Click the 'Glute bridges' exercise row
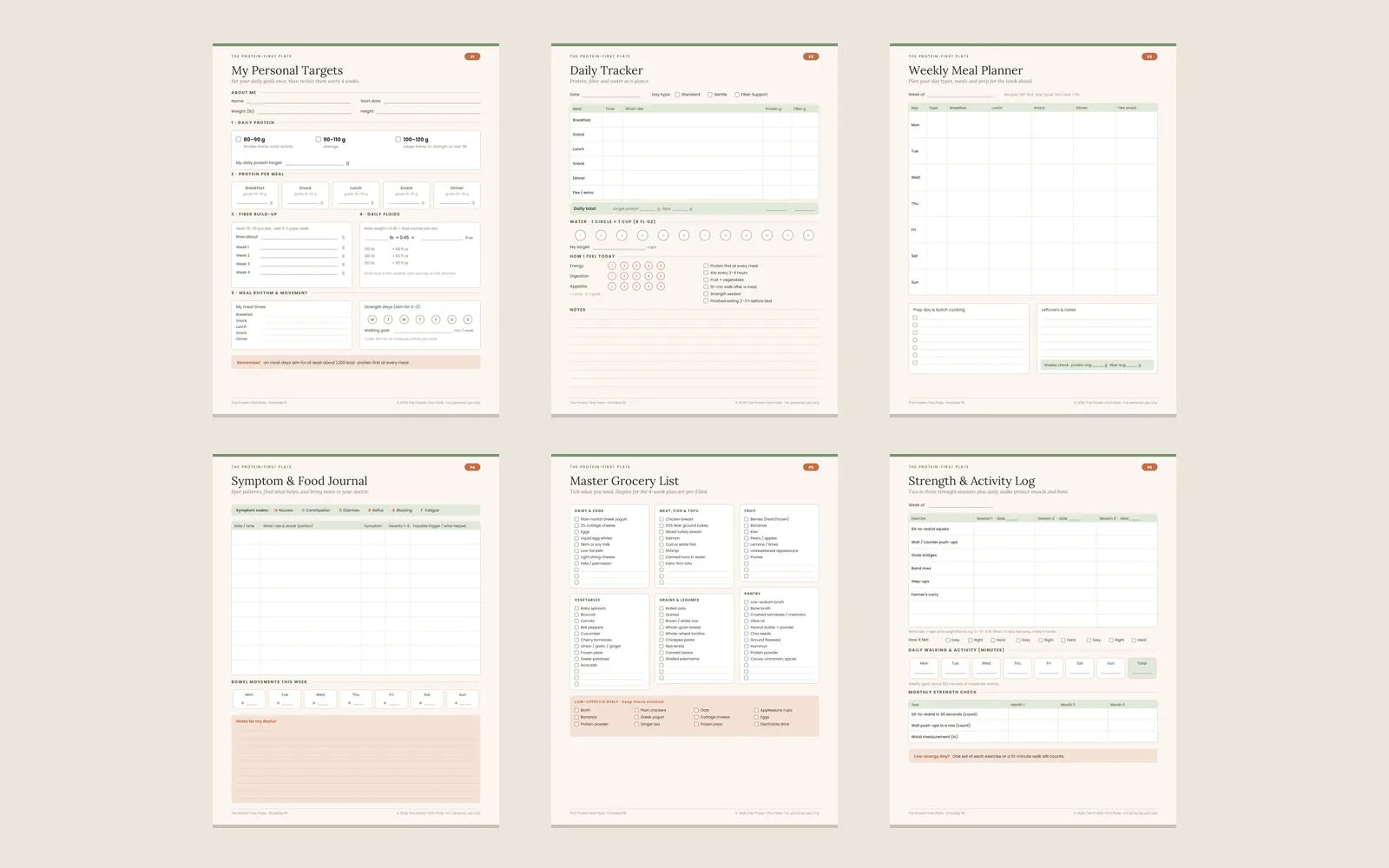The width and height of the screenshot is (1389, 868). [x=1033, y=556]
